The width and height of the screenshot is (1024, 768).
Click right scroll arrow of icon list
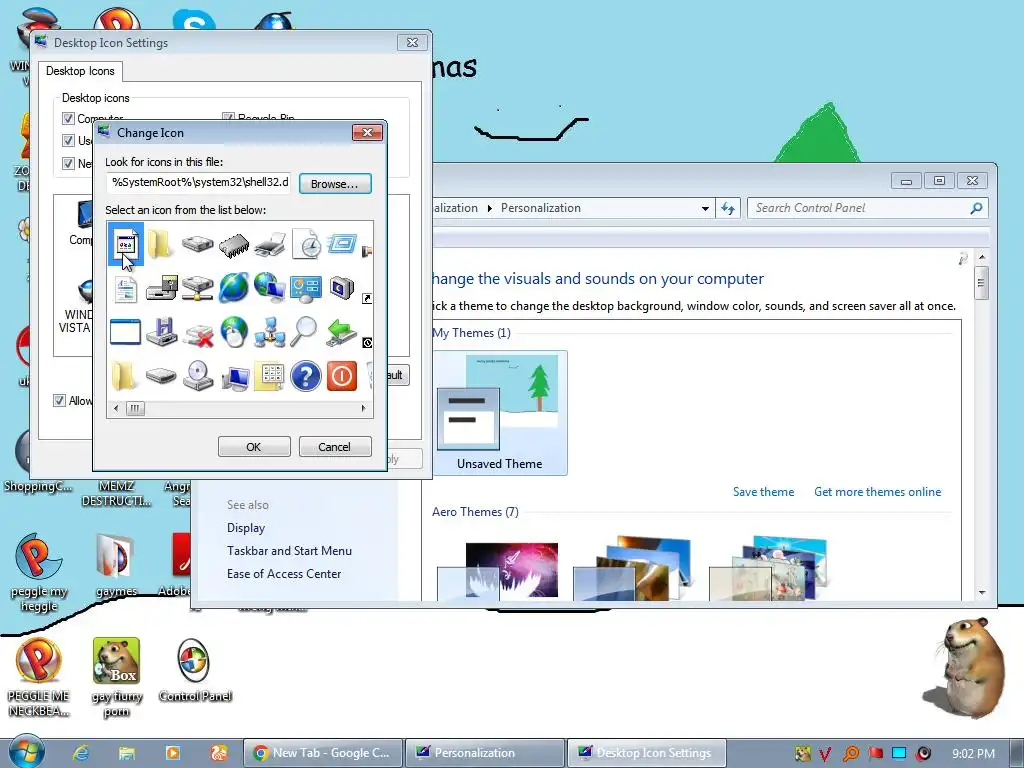(364, 408)
